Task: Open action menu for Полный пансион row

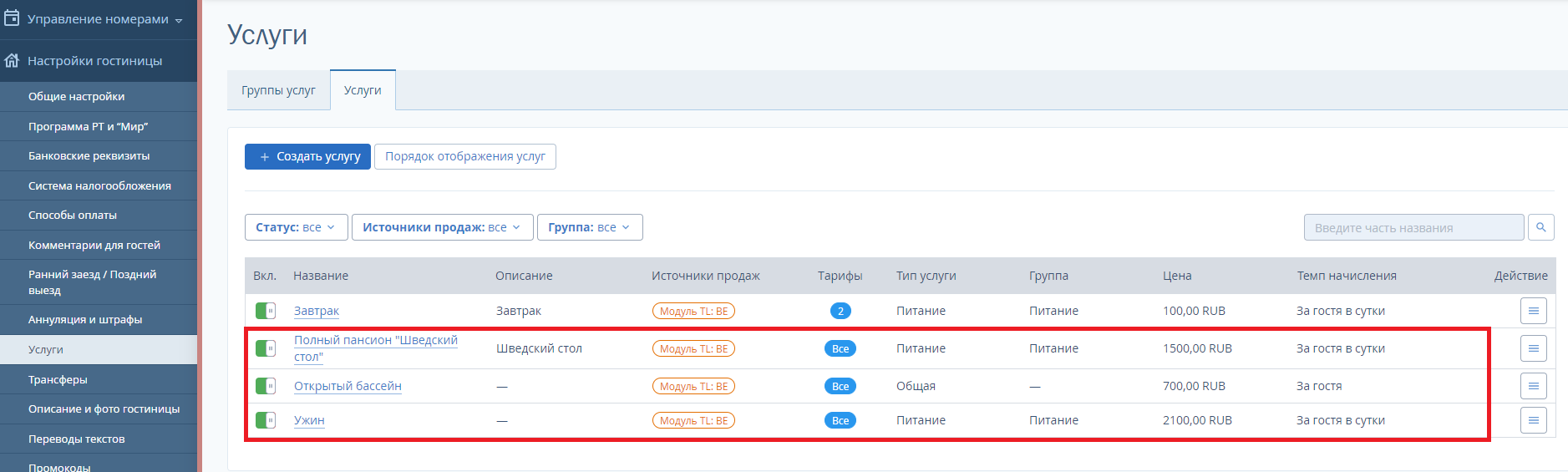Action: pos(1533,348)
